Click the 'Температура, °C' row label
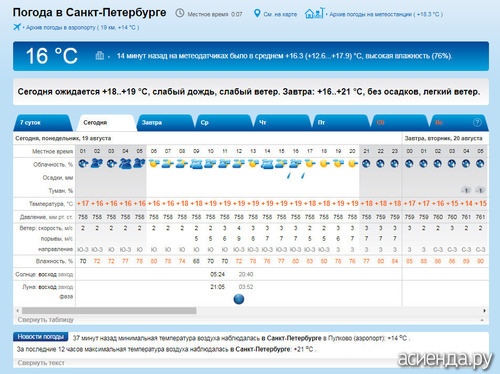The image size is (500, 374). click(51, 204)
